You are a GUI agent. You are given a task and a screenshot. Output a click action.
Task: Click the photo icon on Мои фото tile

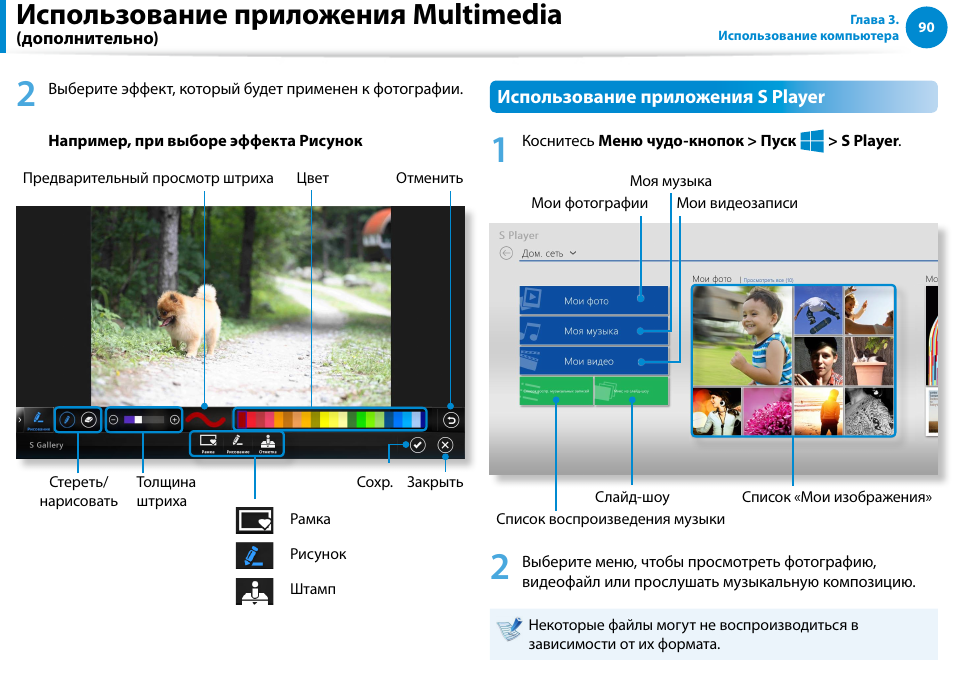click(531, 297)
